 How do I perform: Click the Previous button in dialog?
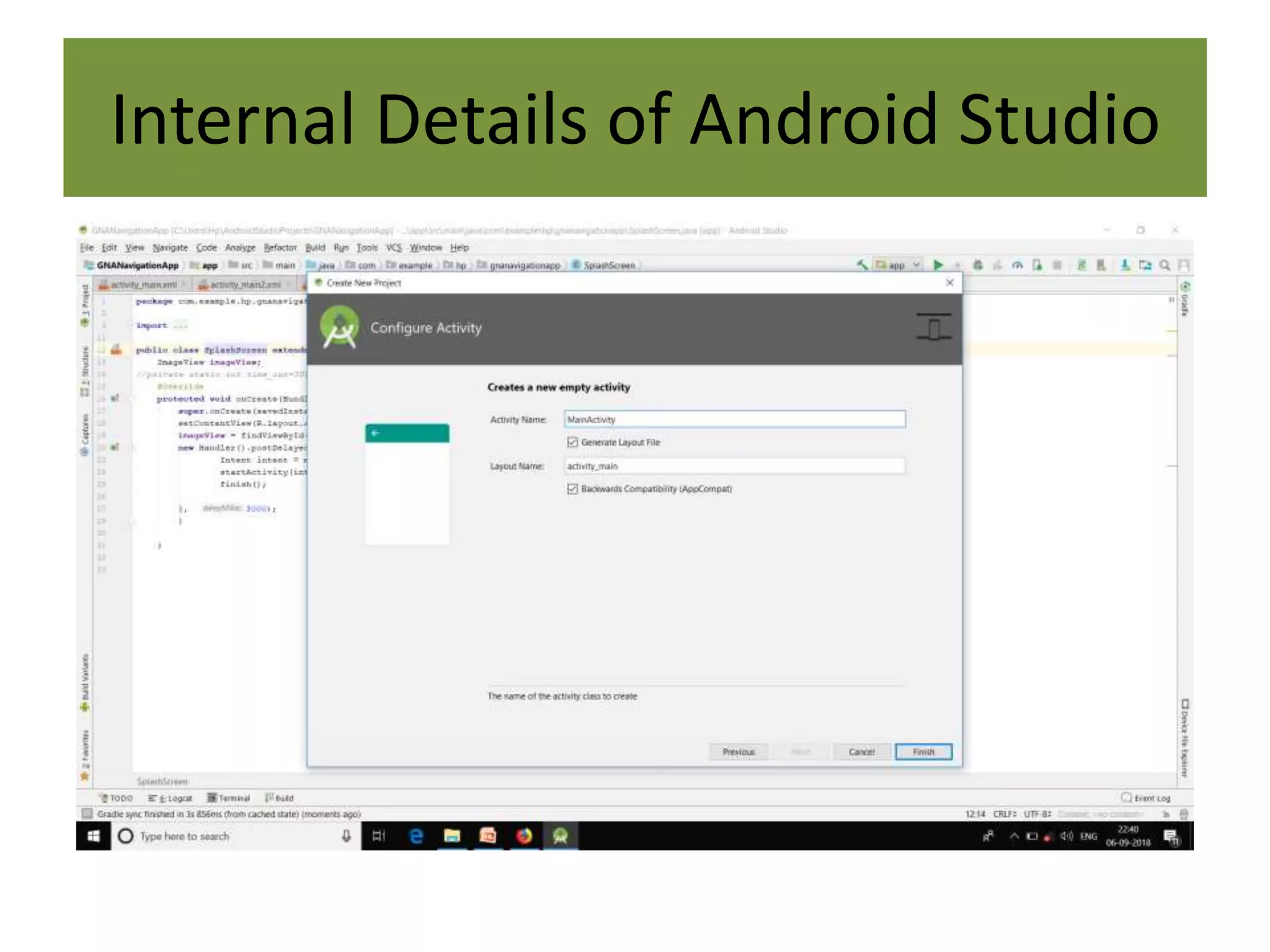point(739,752)
